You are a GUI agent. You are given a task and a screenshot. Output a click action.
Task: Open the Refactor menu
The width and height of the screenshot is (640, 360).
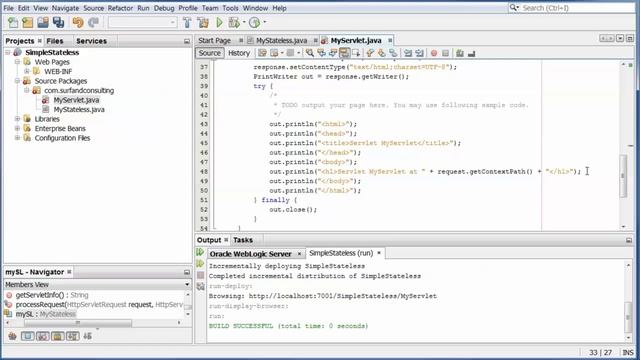(120, 8)
